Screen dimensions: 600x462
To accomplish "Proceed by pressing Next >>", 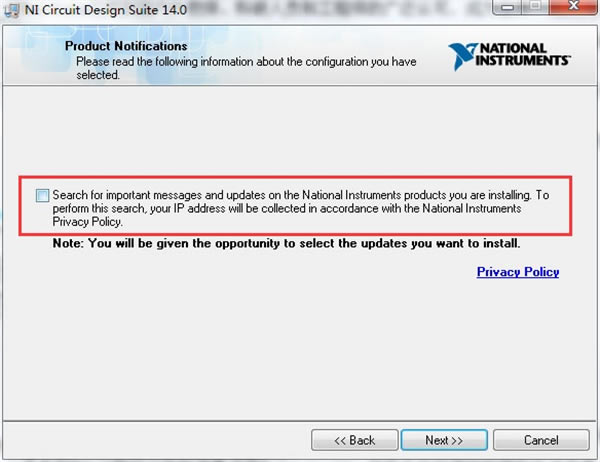I will click(x=443, y=440).
